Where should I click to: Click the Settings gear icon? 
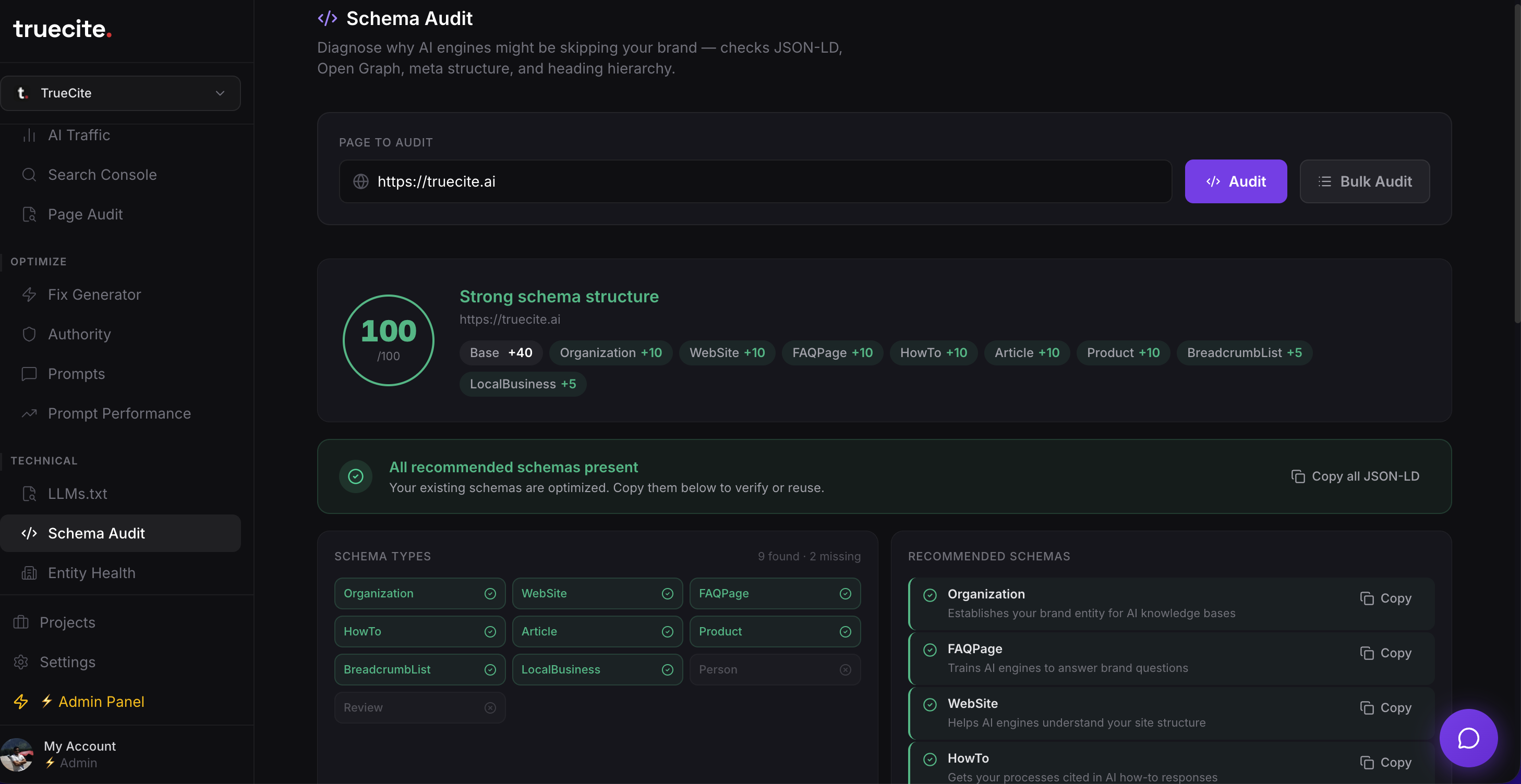point(21,662)
